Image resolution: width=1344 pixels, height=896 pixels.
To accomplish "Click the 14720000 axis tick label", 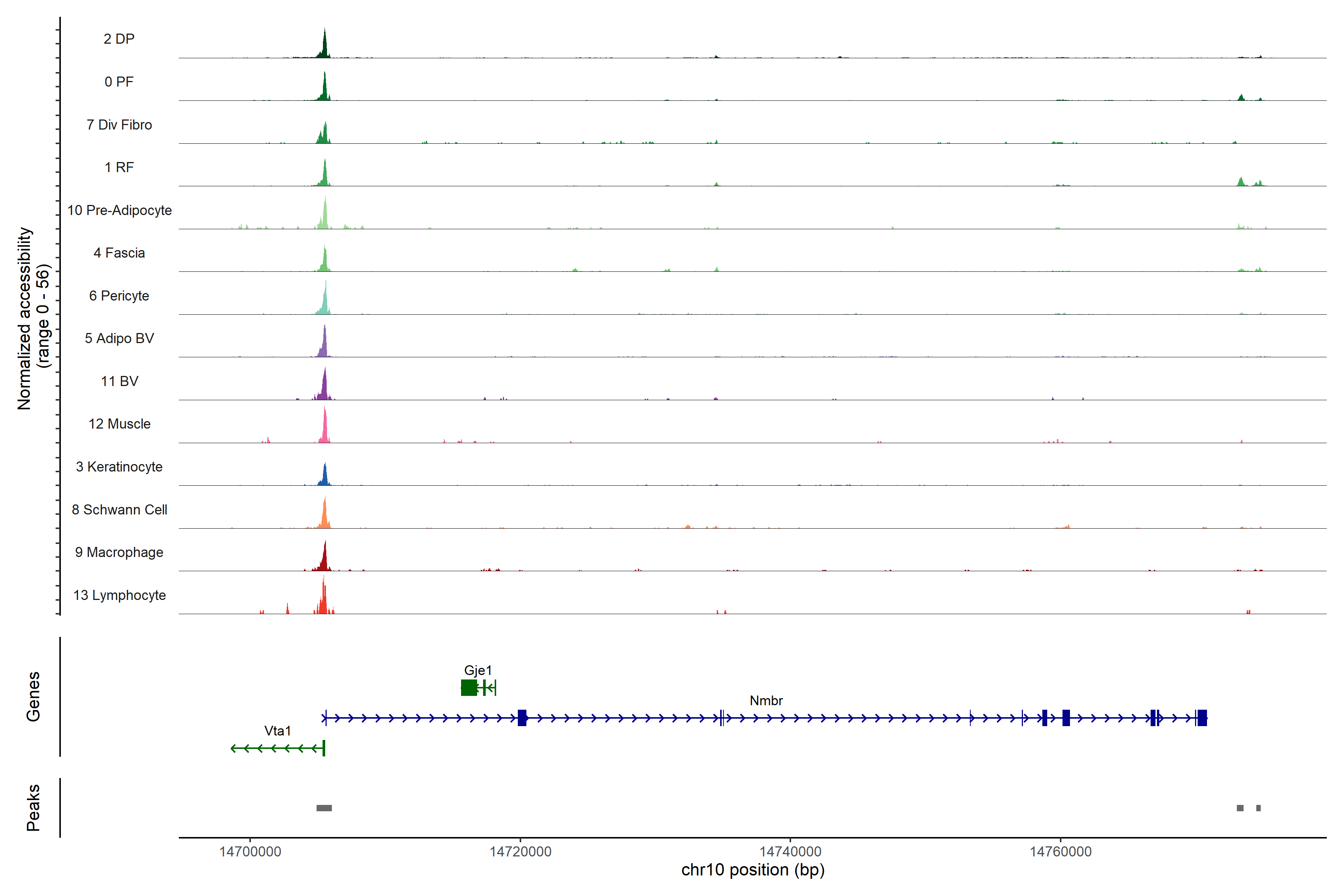I will coord(520,852).
